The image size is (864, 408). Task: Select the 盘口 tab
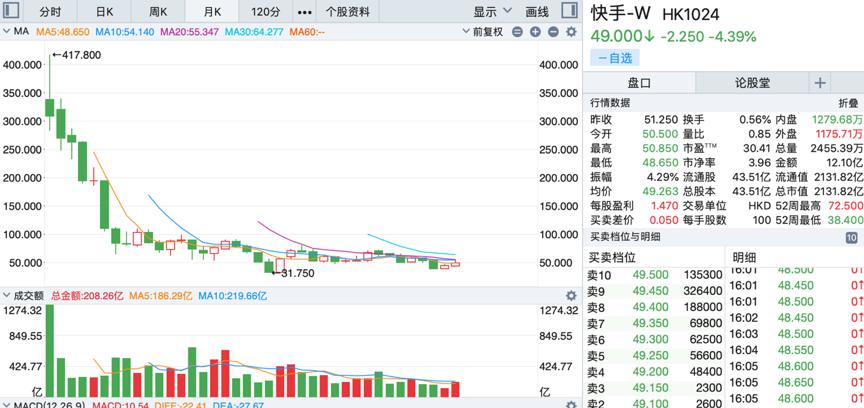click(x=639, y=83)
